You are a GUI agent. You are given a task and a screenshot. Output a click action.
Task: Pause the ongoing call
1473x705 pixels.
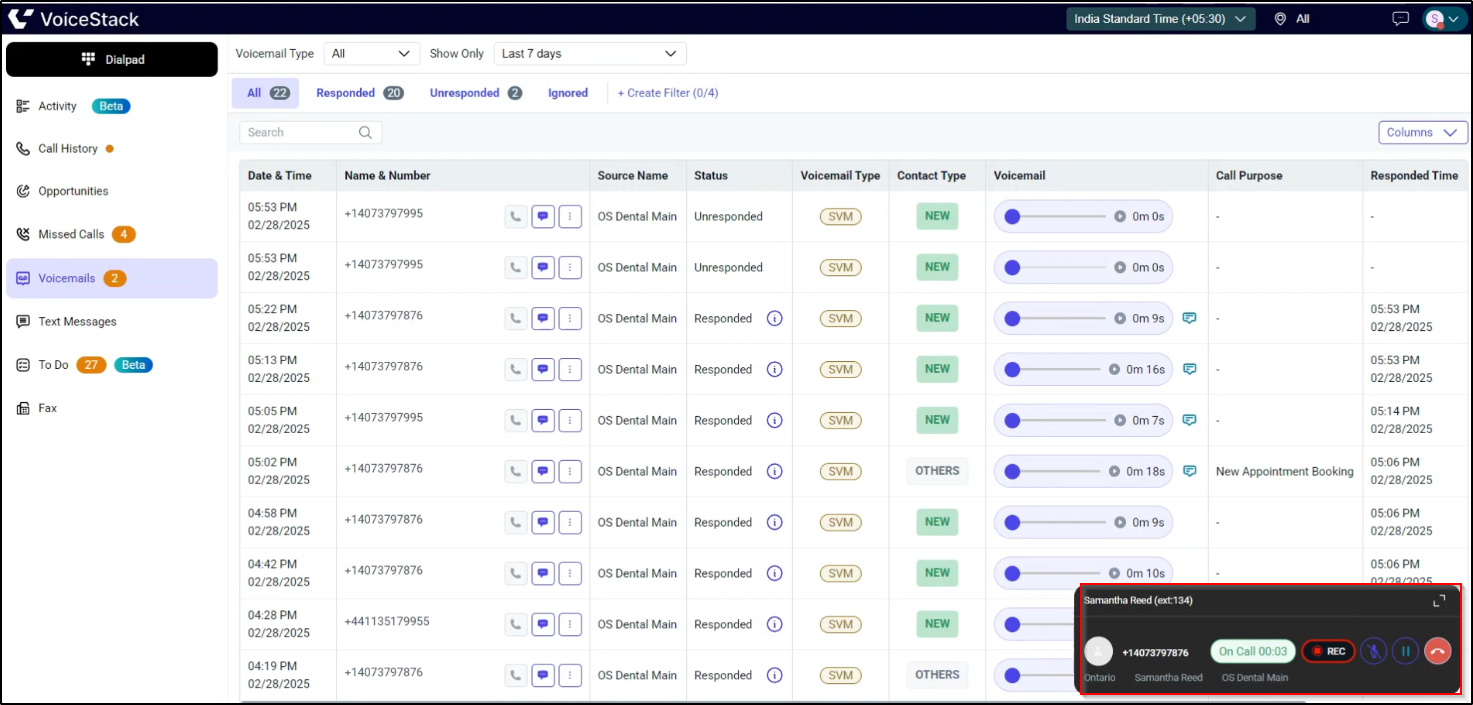(1405, 651)
